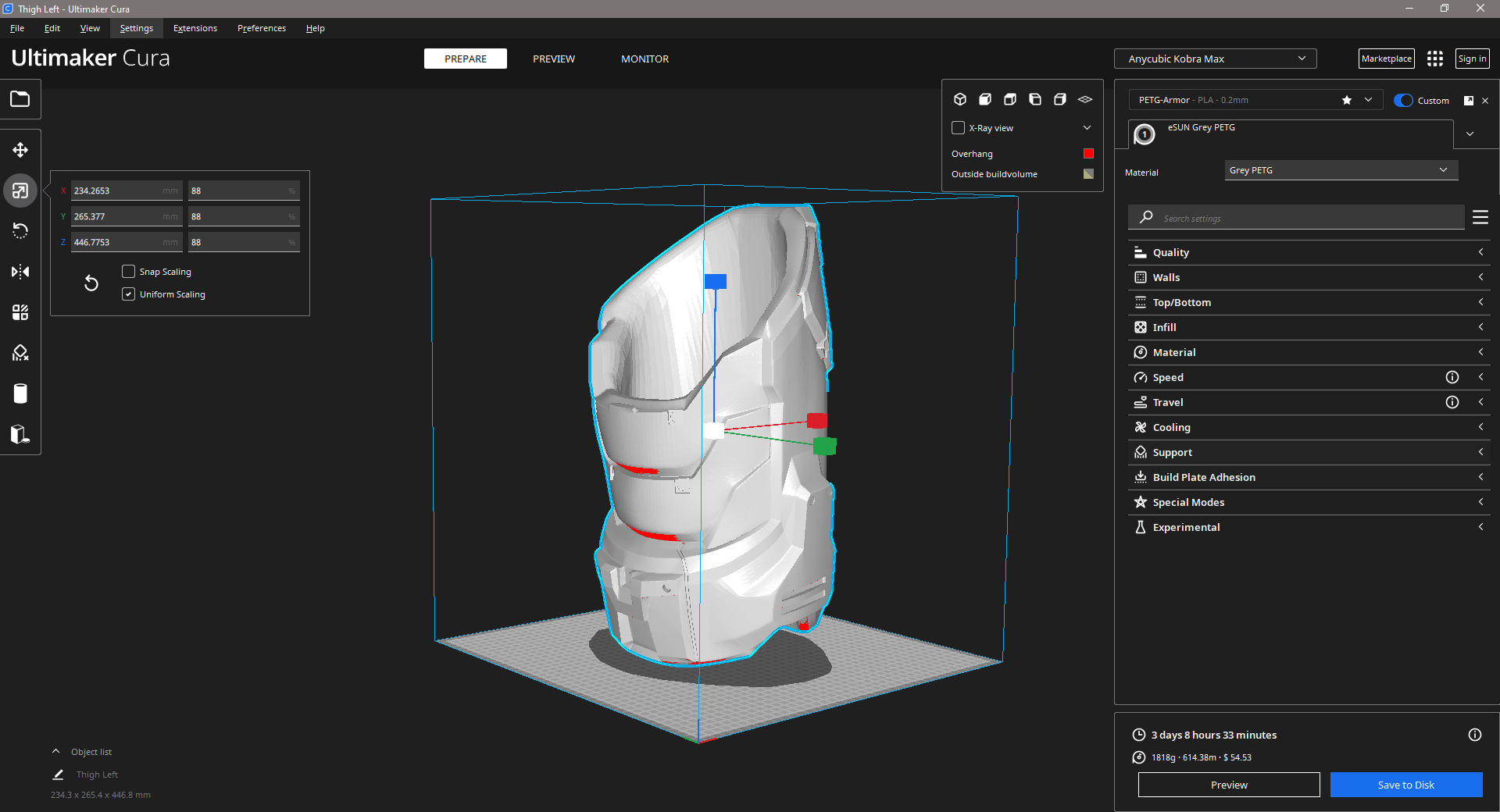Screen dimensions: 1500x812
Task: Expand the Material settings category
Action: 1309,352
